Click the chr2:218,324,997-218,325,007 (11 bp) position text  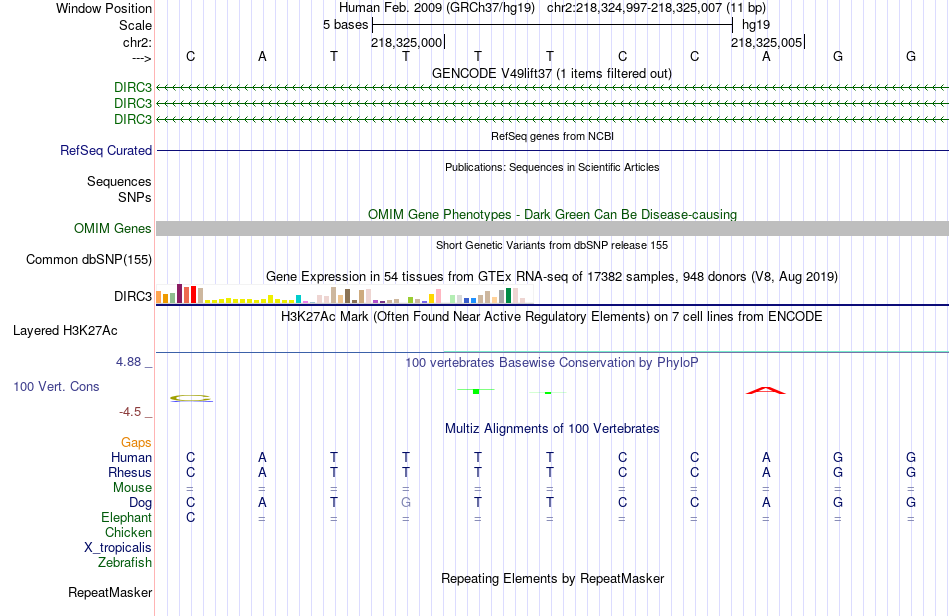tap(656, 8)
